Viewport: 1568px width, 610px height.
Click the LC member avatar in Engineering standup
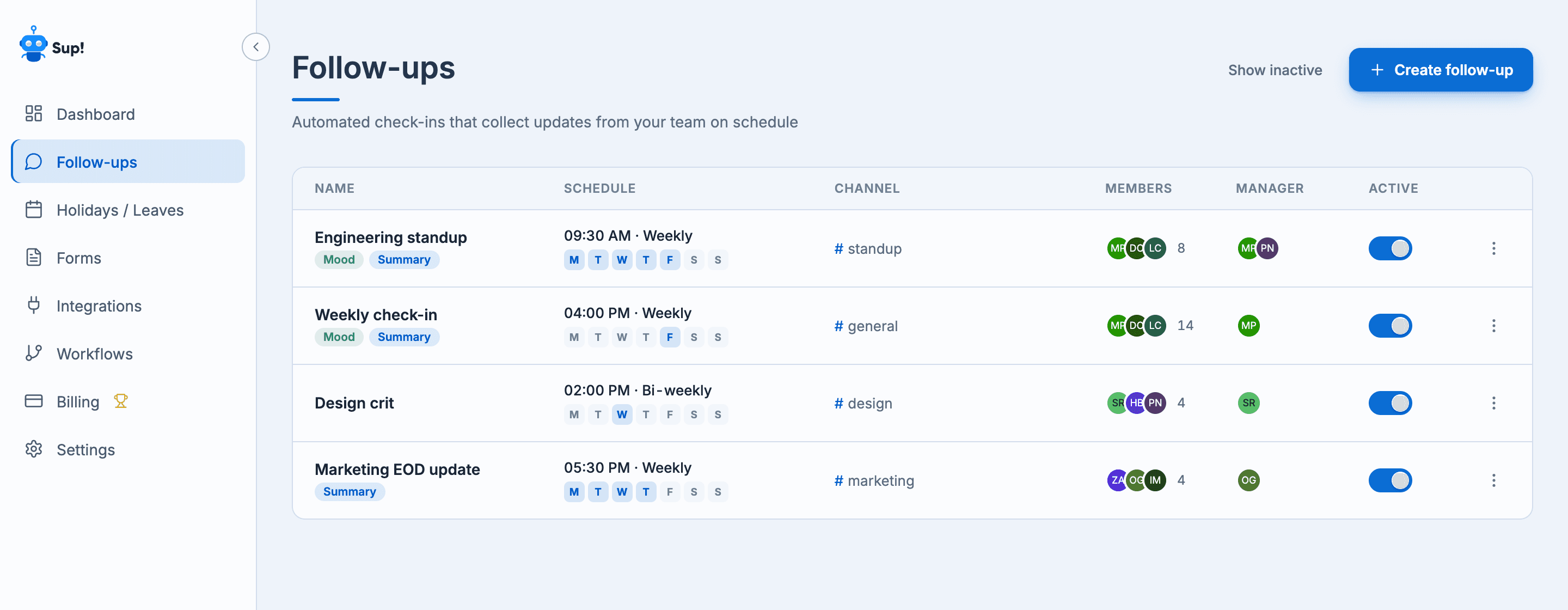coord(1155,248)
